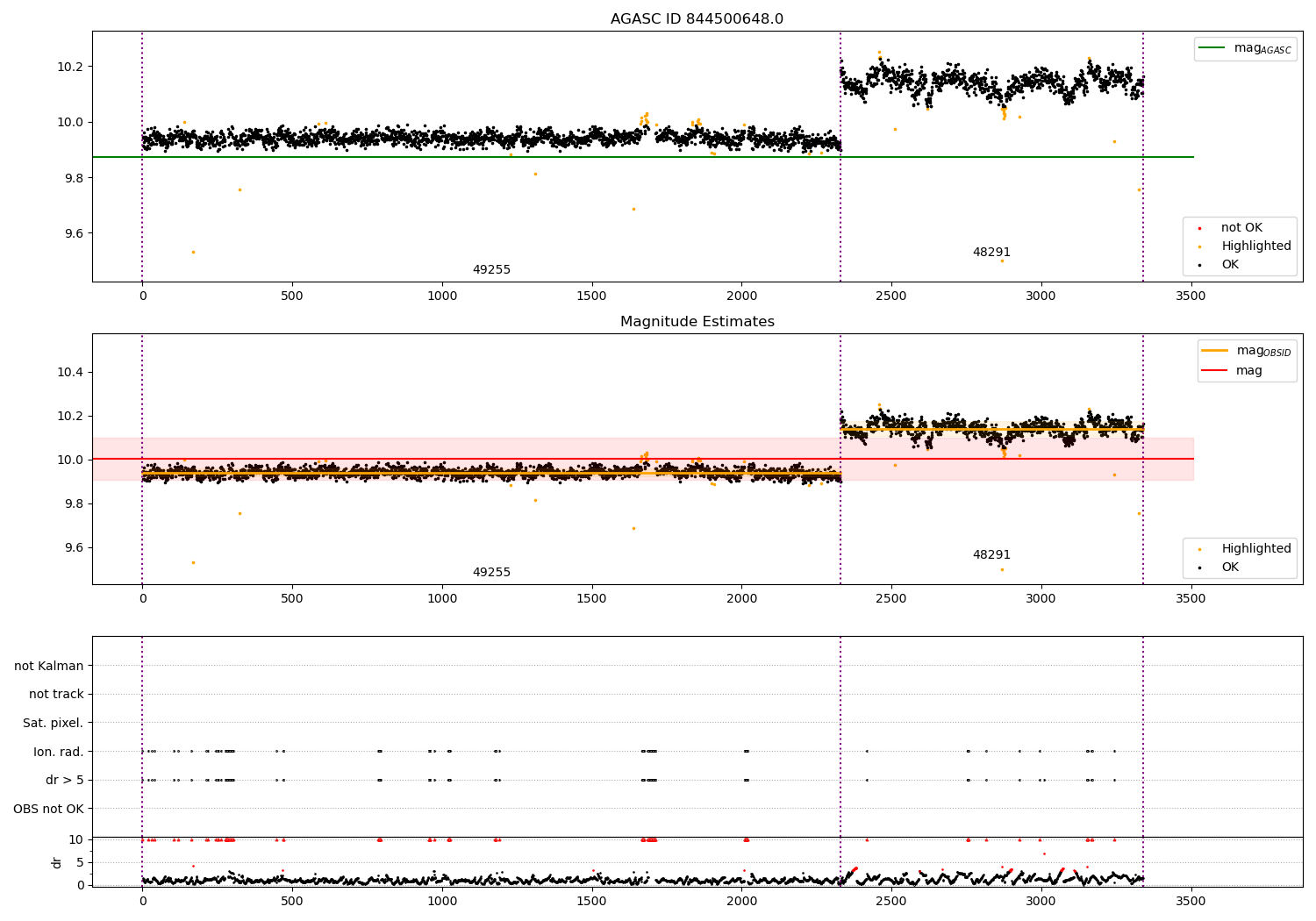This screenshot has width=1316, height=921.
Task: Click the orange mag OBSID legend line
Action: point(1215,350)
